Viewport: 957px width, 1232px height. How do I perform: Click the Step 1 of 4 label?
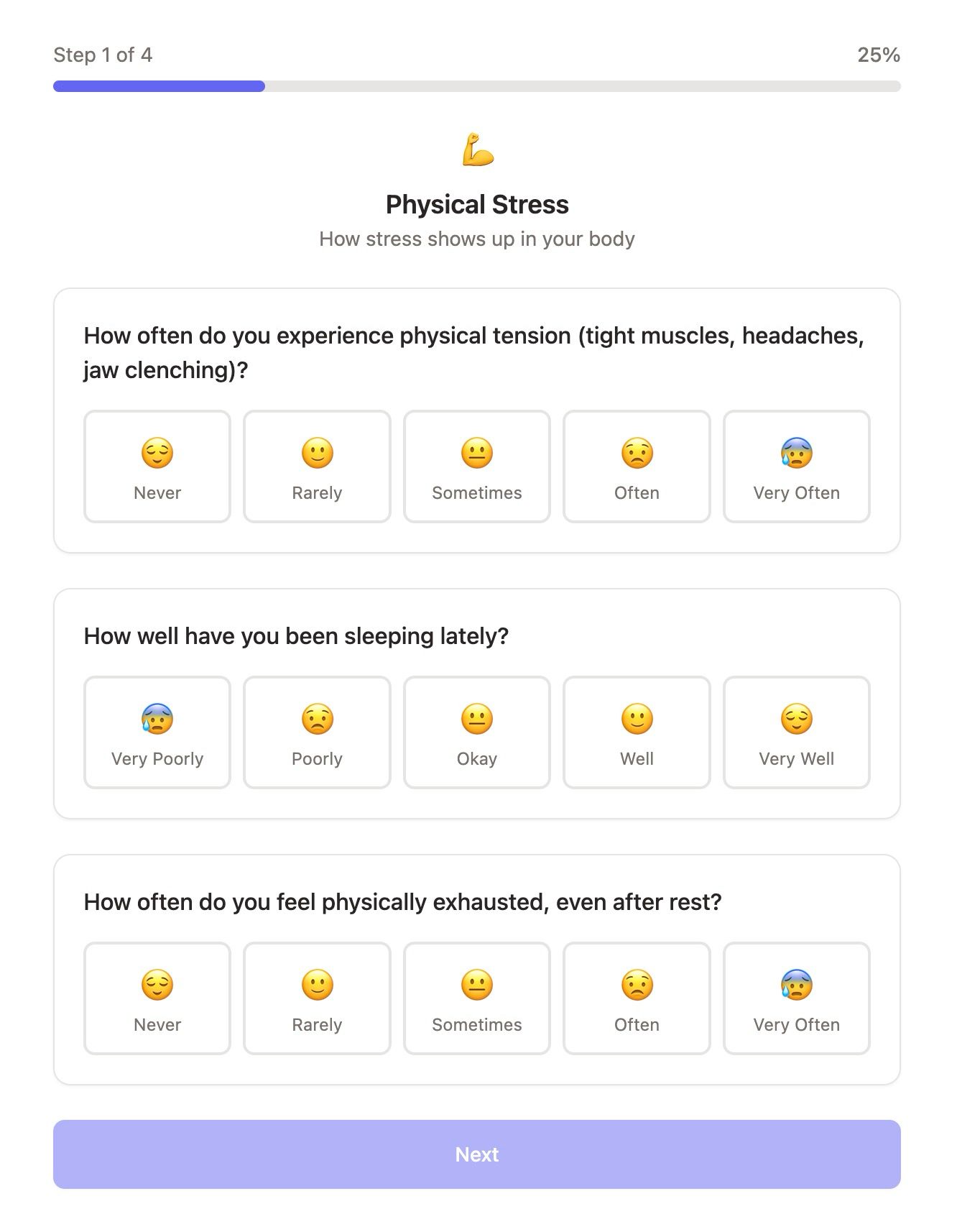[x=103, y=55]
